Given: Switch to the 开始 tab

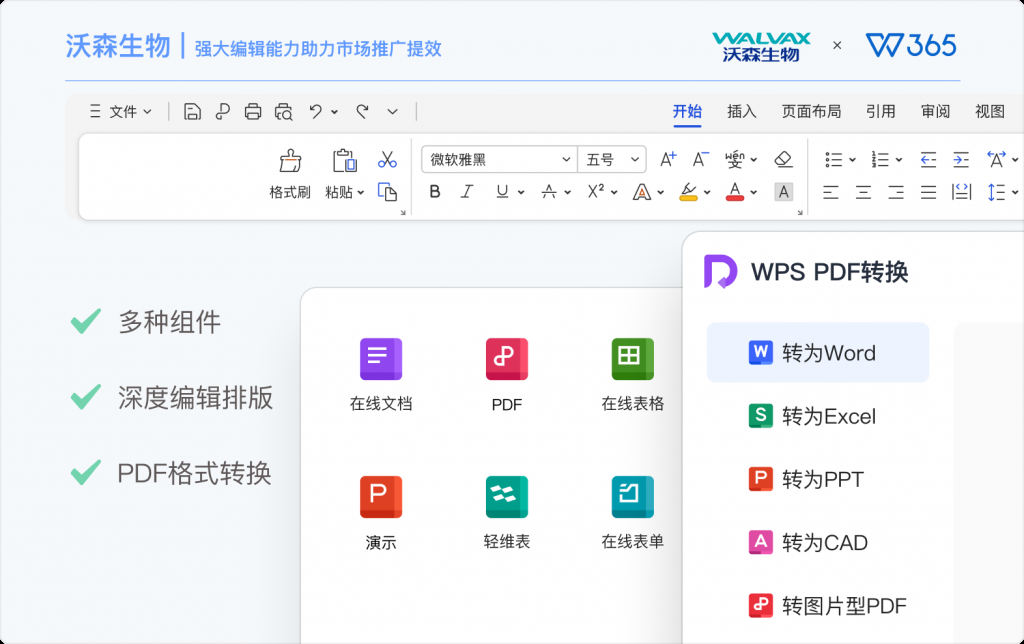Looking at the screenshot, I should [x=687, y=112].
